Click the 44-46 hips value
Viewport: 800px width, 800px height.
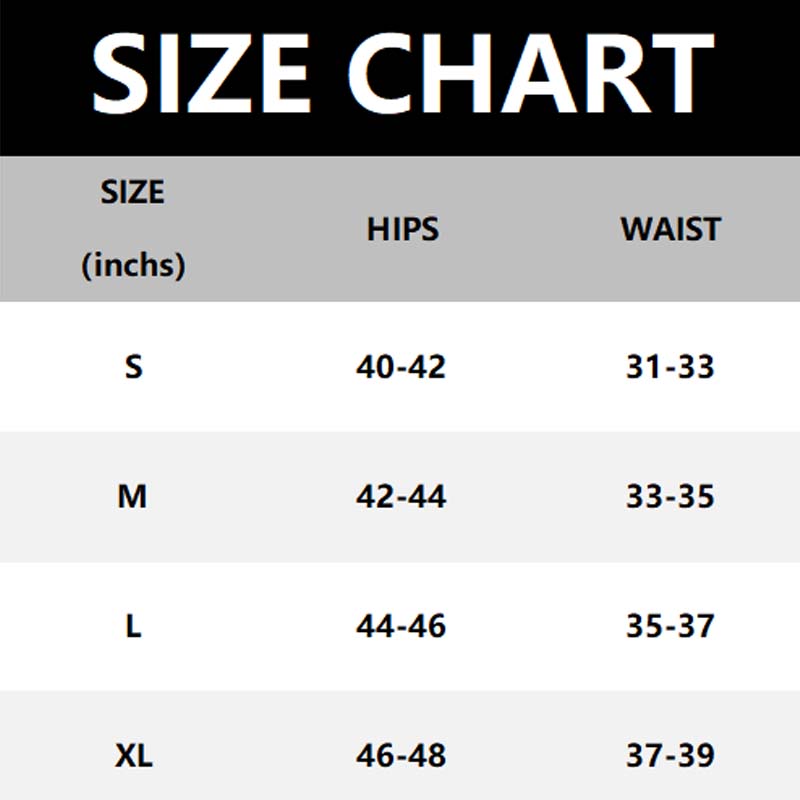coord(401,626)
